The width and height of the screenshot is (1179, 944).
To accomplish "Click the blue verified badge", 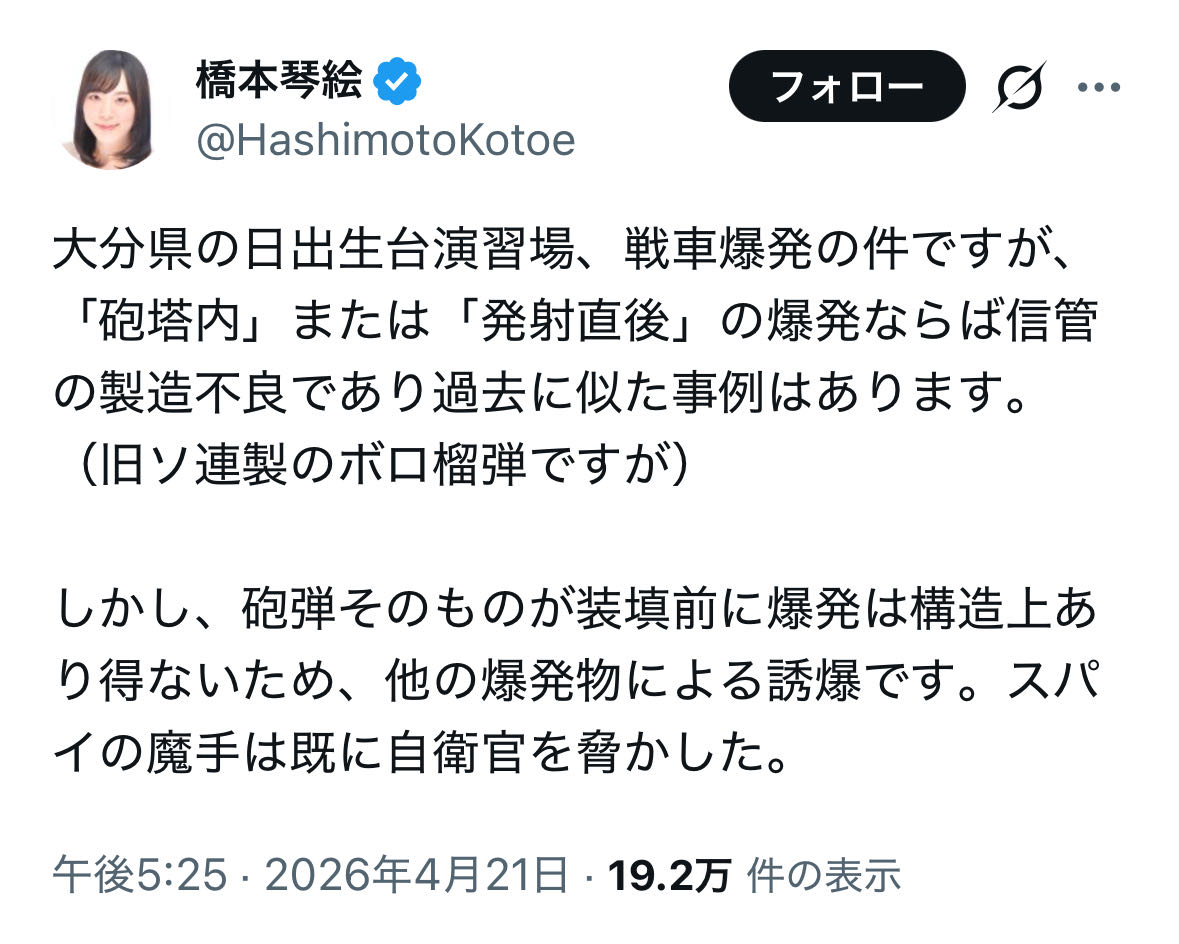I will (x=397, y=85).
